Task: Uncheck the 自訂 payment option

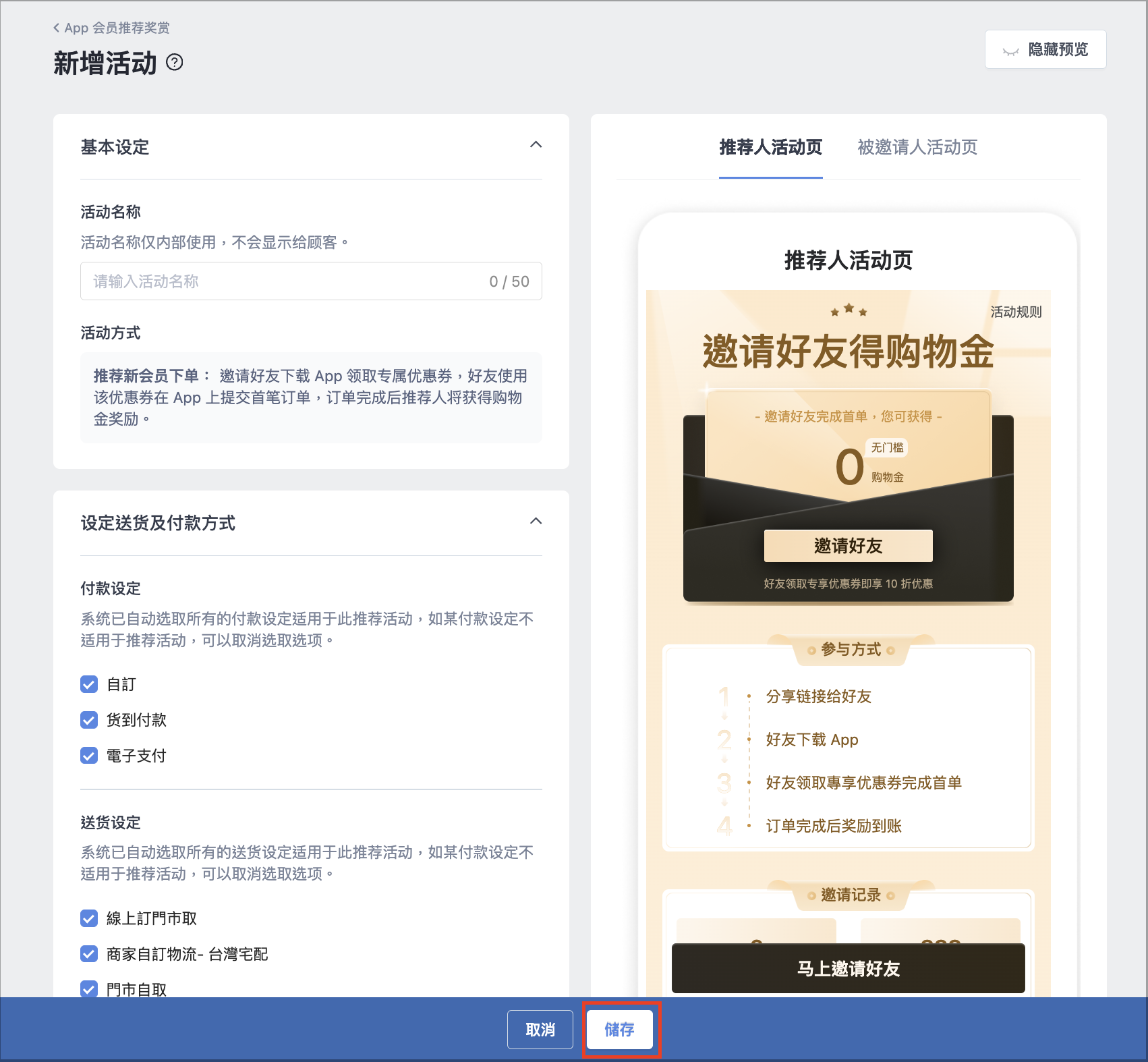Action: [x=89, y=684]
